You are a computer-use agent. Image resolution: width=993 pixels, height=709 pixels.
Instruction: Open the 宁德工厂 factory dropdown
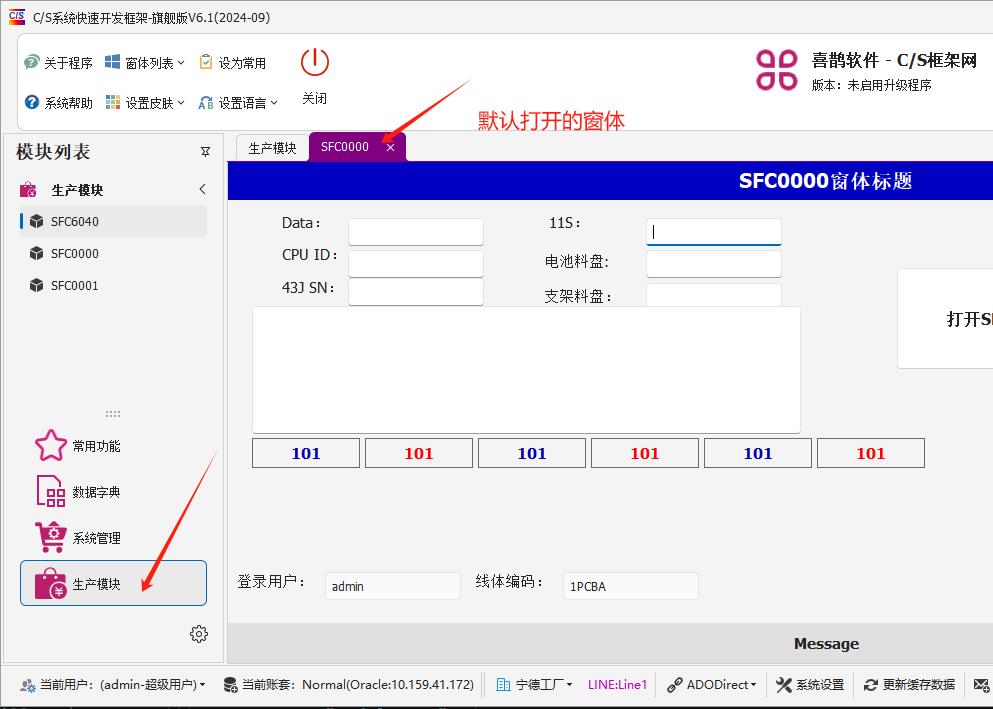click(x=537, y=685)
